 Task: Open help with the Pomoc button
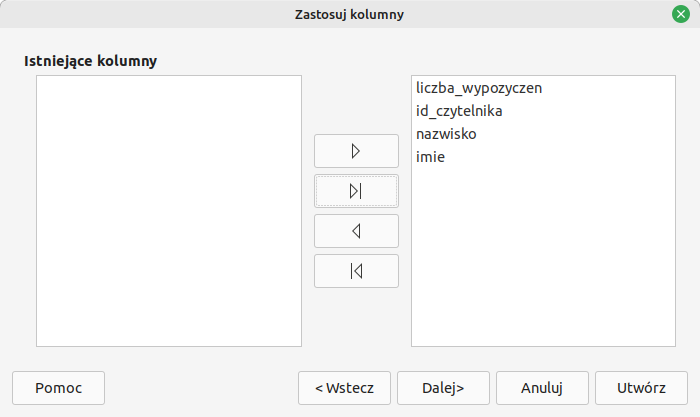point(58,388)
